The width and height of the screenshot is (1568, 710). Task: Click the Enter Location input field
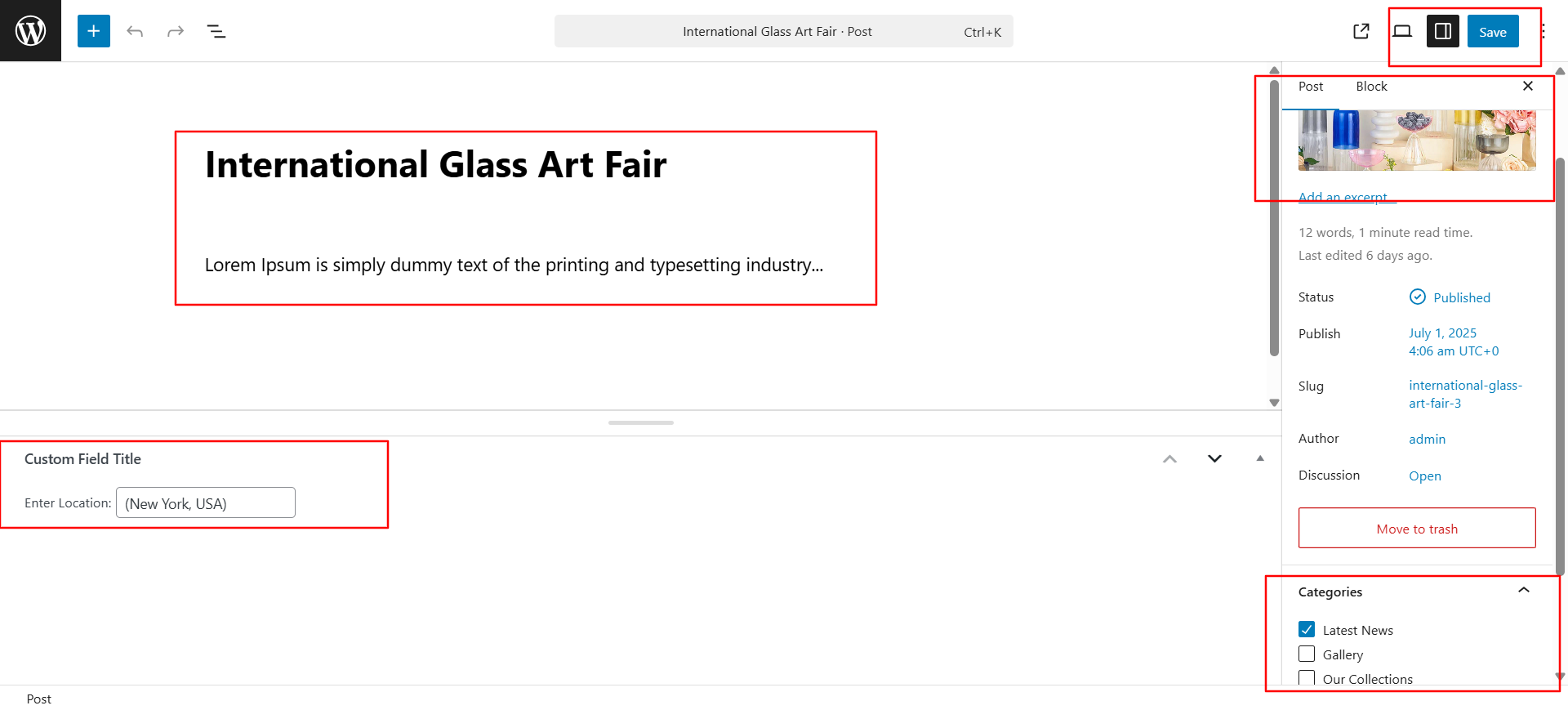click(206, 503)
